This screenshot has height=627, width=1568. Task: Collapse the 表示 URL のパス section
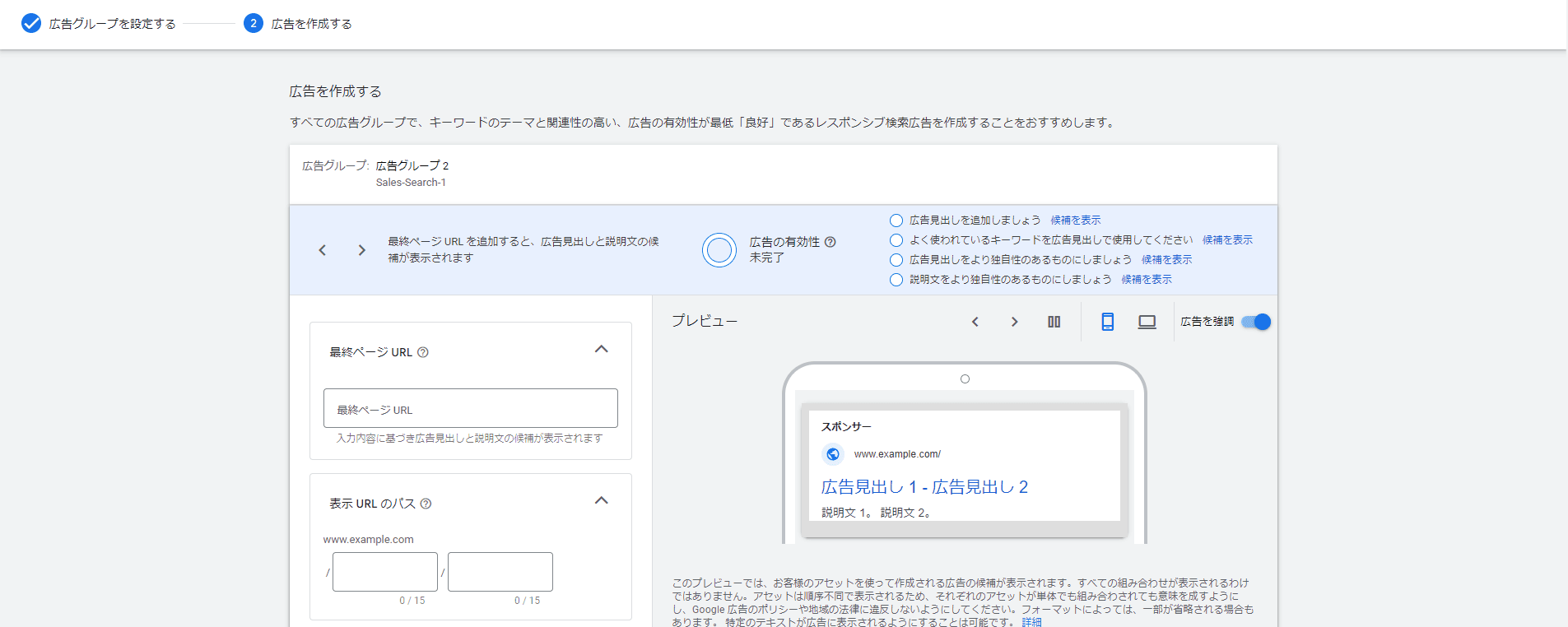tap(602, 501)
